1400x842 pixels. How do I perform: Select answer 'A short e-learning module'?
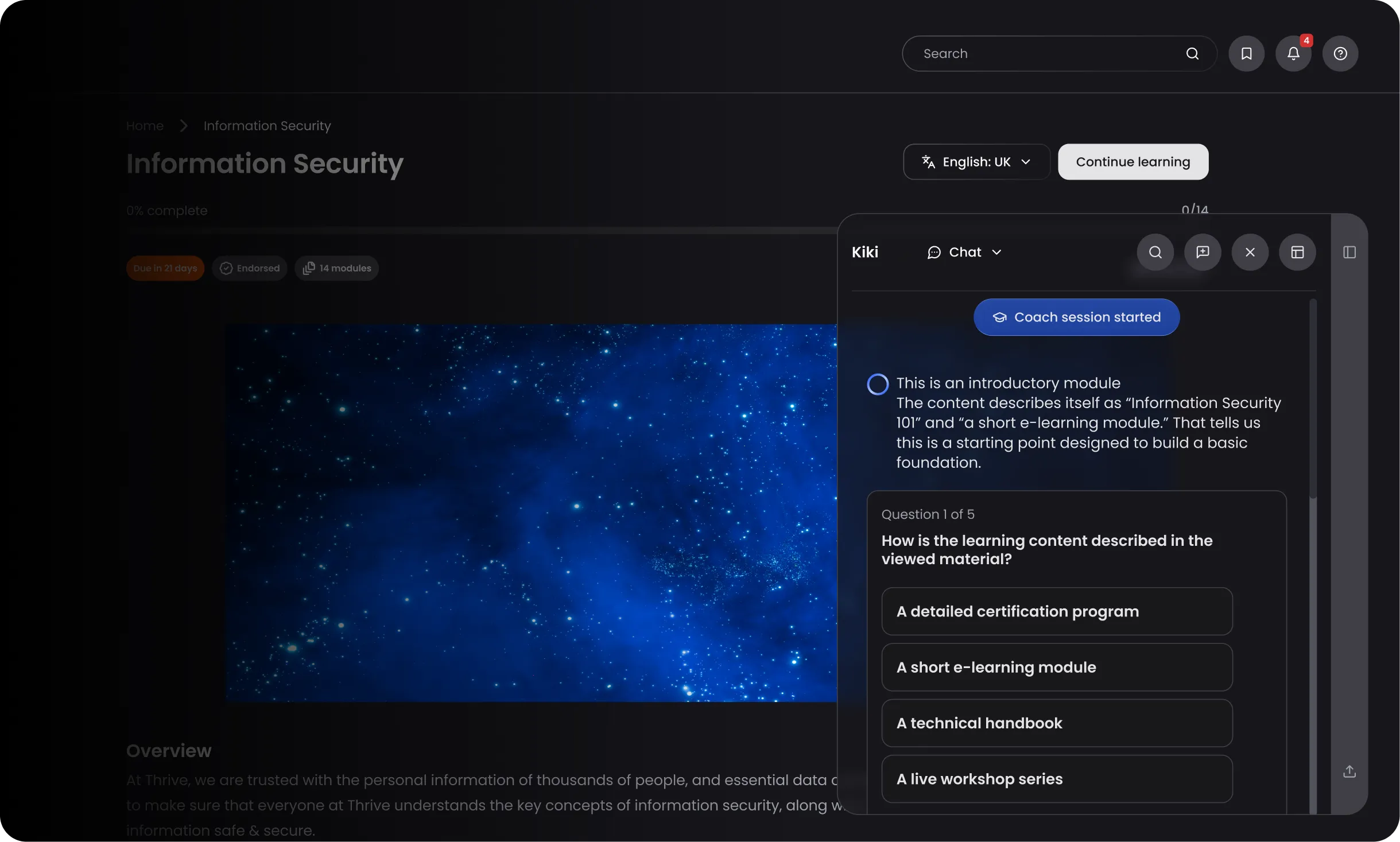tap(1056, 667)
